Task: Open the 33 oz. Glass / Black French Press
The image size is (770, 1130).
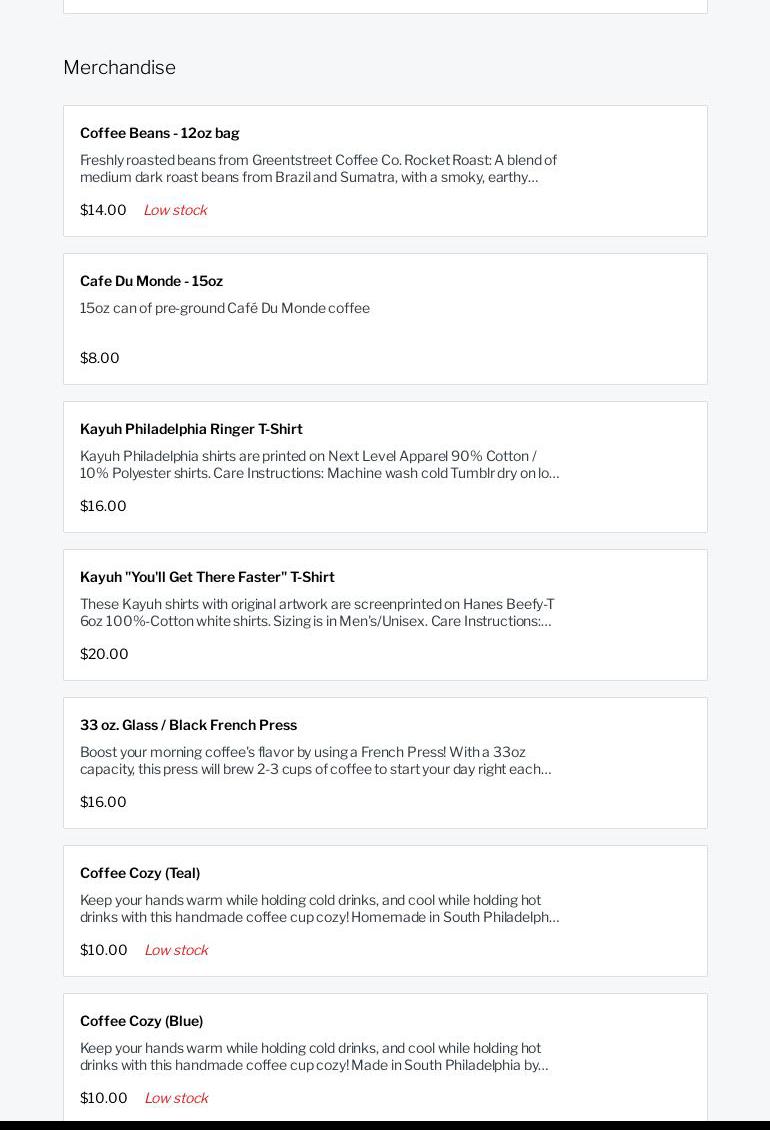Action: (188, 725)
